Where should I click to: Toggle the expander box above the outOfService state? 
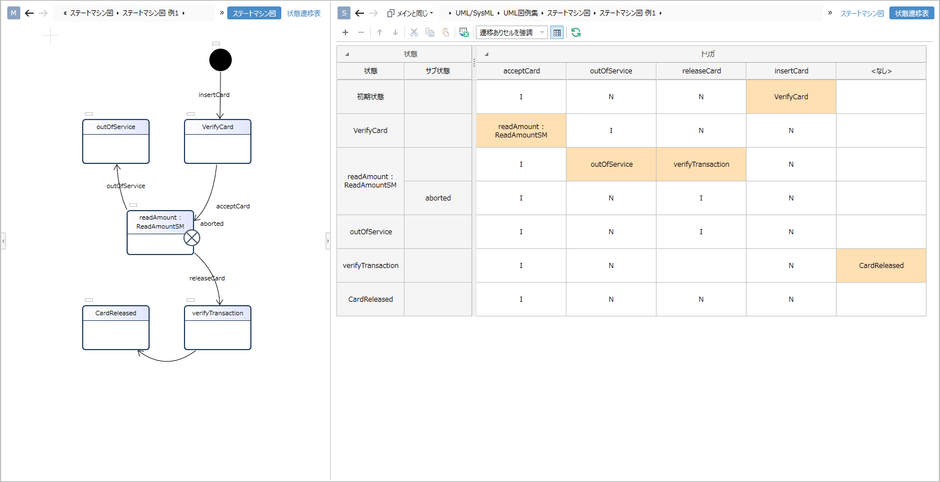click(88, 114)
